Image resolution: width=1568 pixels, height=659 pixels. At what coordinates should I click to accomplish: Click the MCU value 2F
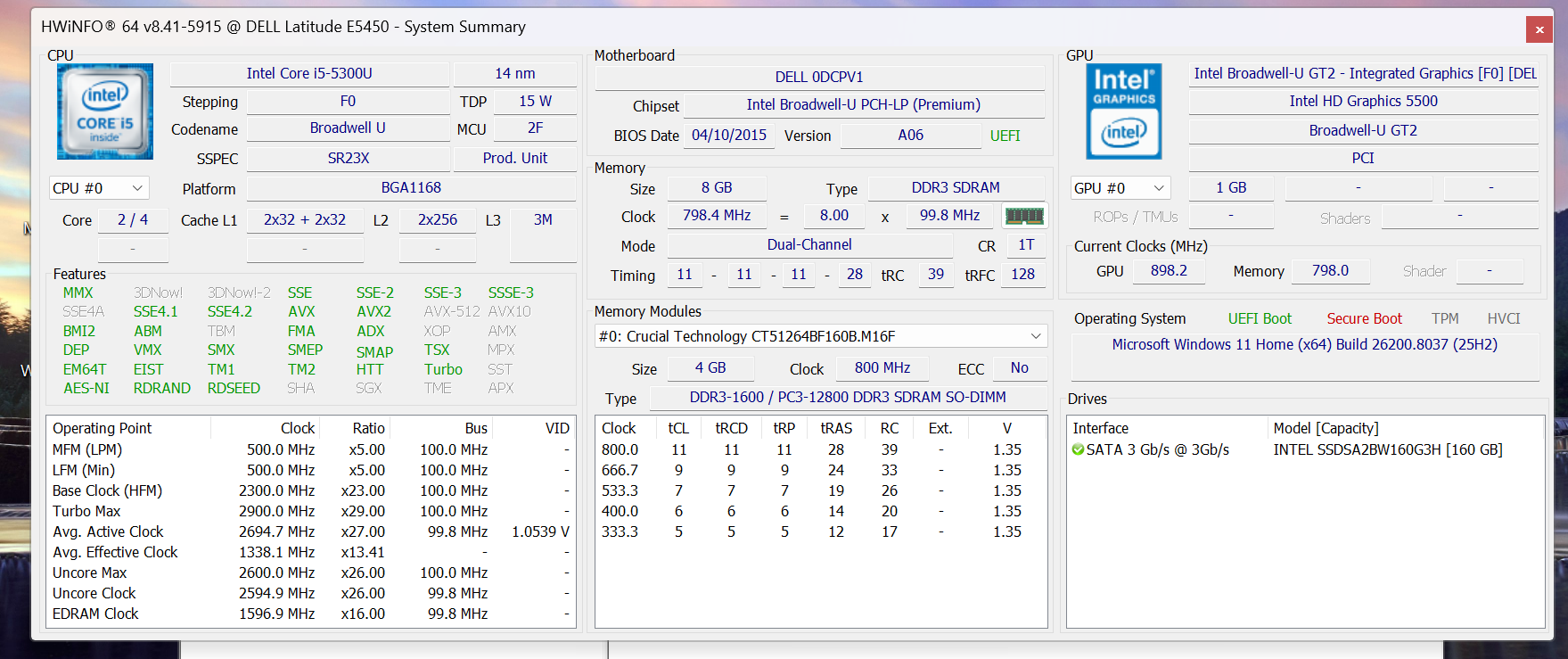[x=535, y=128]
